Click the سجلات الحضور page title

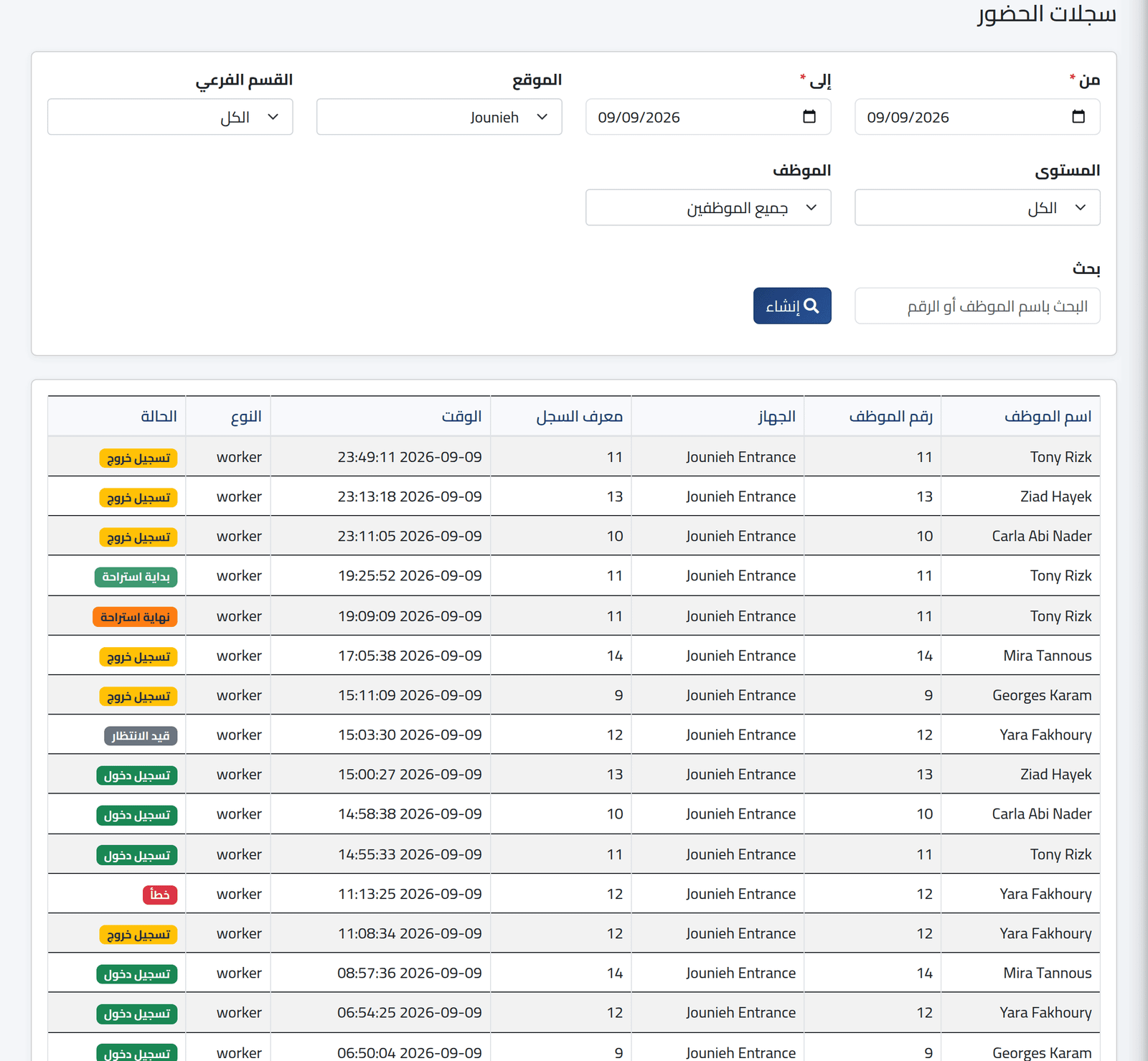point(1047,14)
